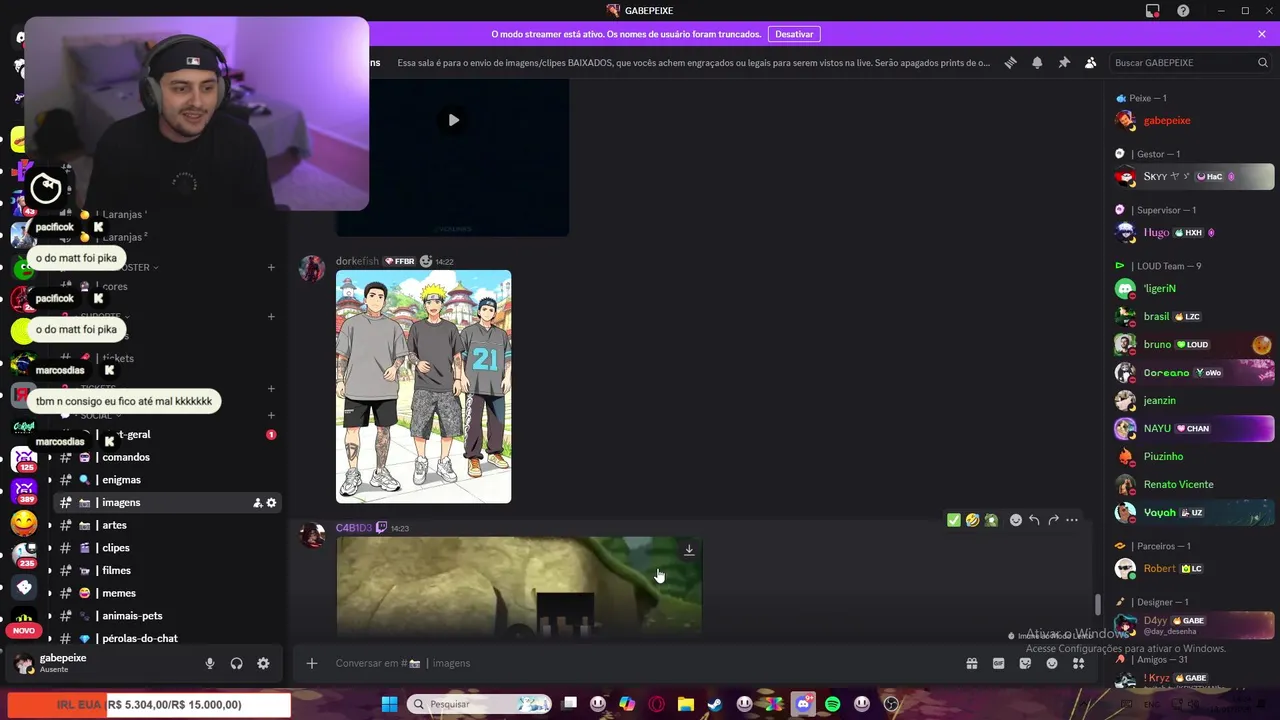Click the Conversar em imagens message field

tap(640, 663)
